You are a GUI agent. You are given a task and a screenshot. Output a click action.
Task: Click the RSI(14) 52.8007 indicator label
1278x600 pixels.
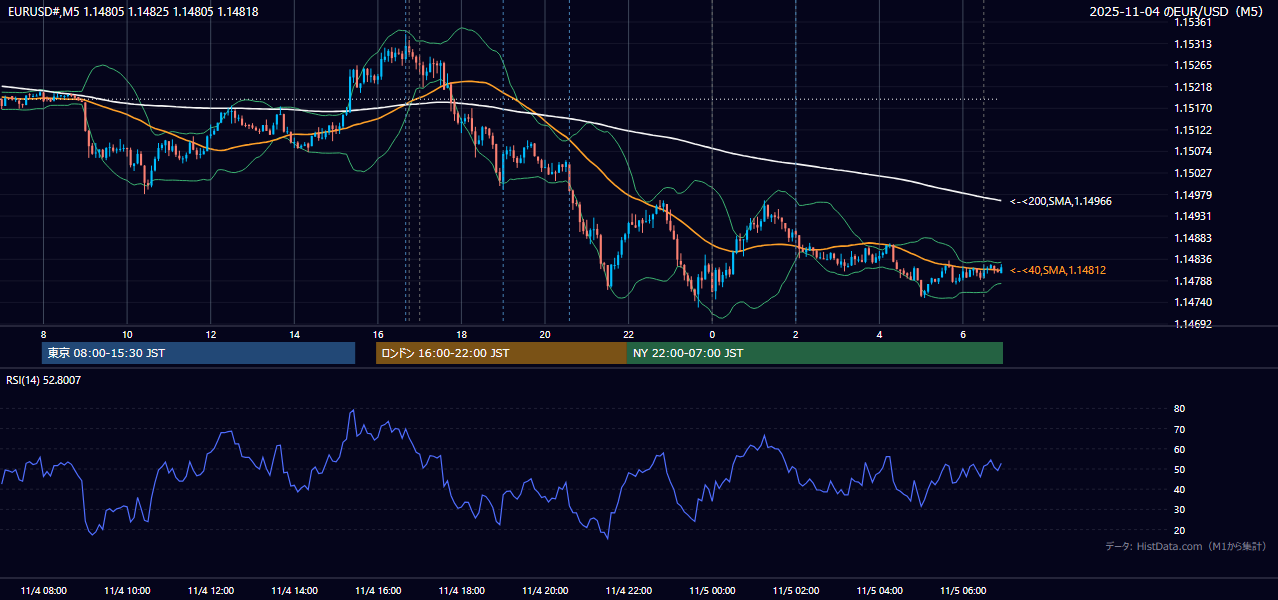pyautogui.click(x=43, y=380)
